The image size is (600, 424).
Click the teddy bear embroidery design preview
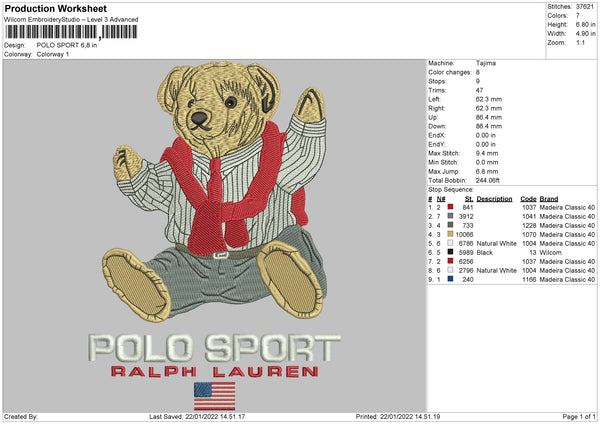[x=215, y=191]
